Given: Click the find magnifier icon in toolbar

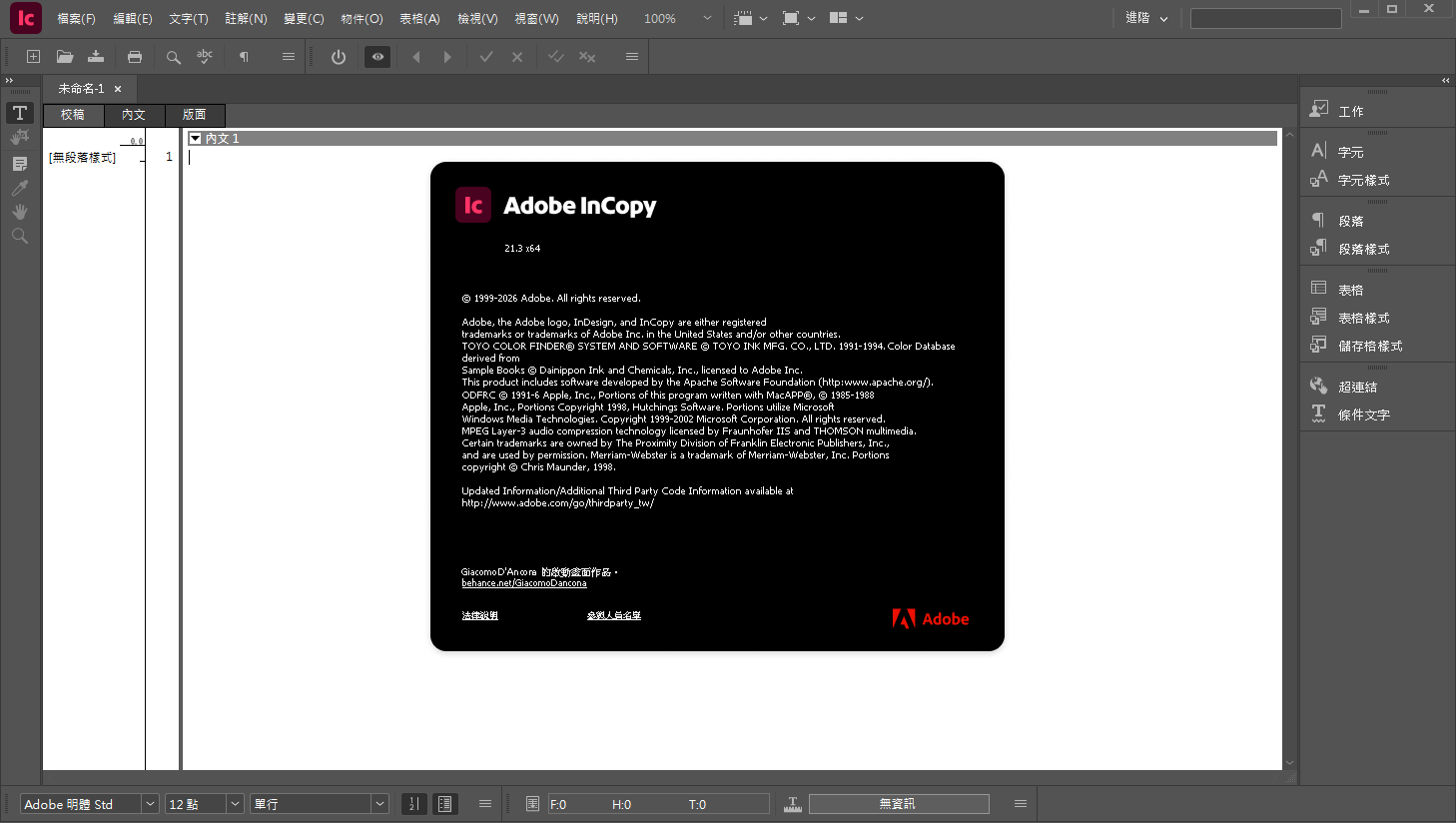Looking at the screenshot, I should 174,57.
